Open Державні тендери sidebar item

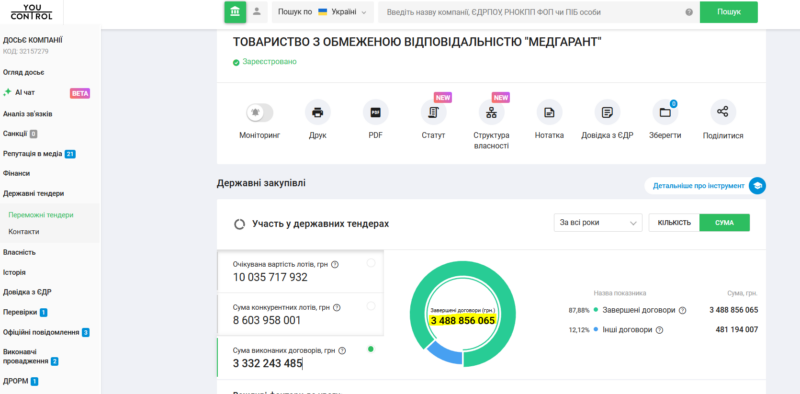[x=34, y=194]
